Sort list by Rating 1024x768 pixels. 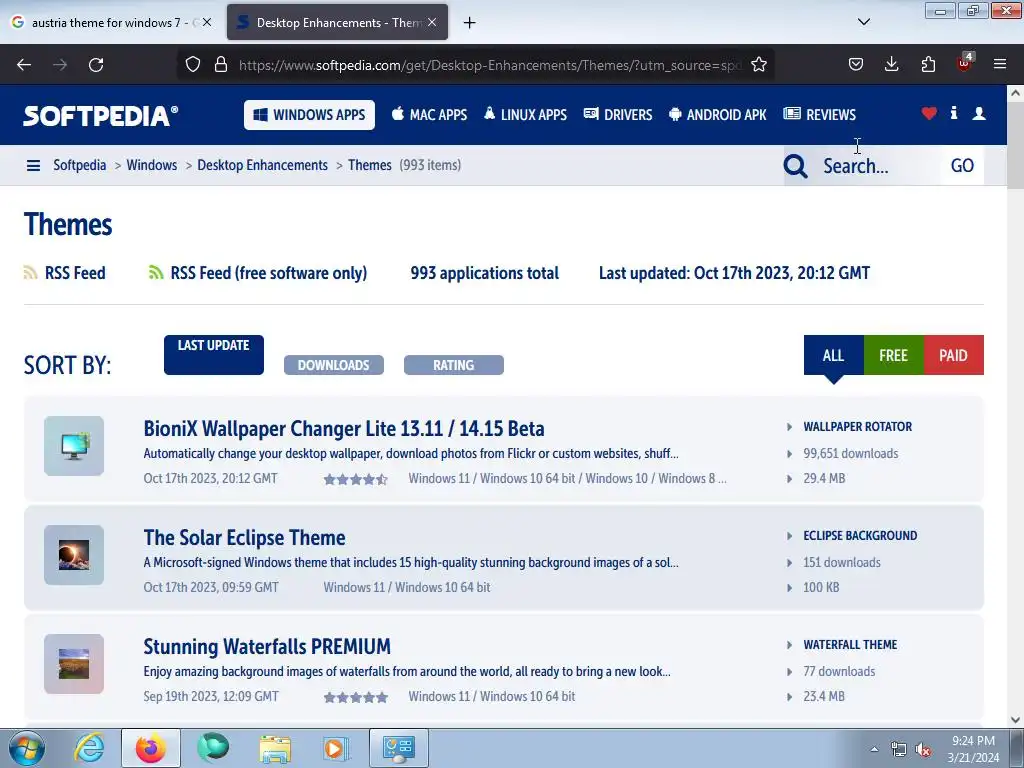pyautogui.click(x=454, y=365)
